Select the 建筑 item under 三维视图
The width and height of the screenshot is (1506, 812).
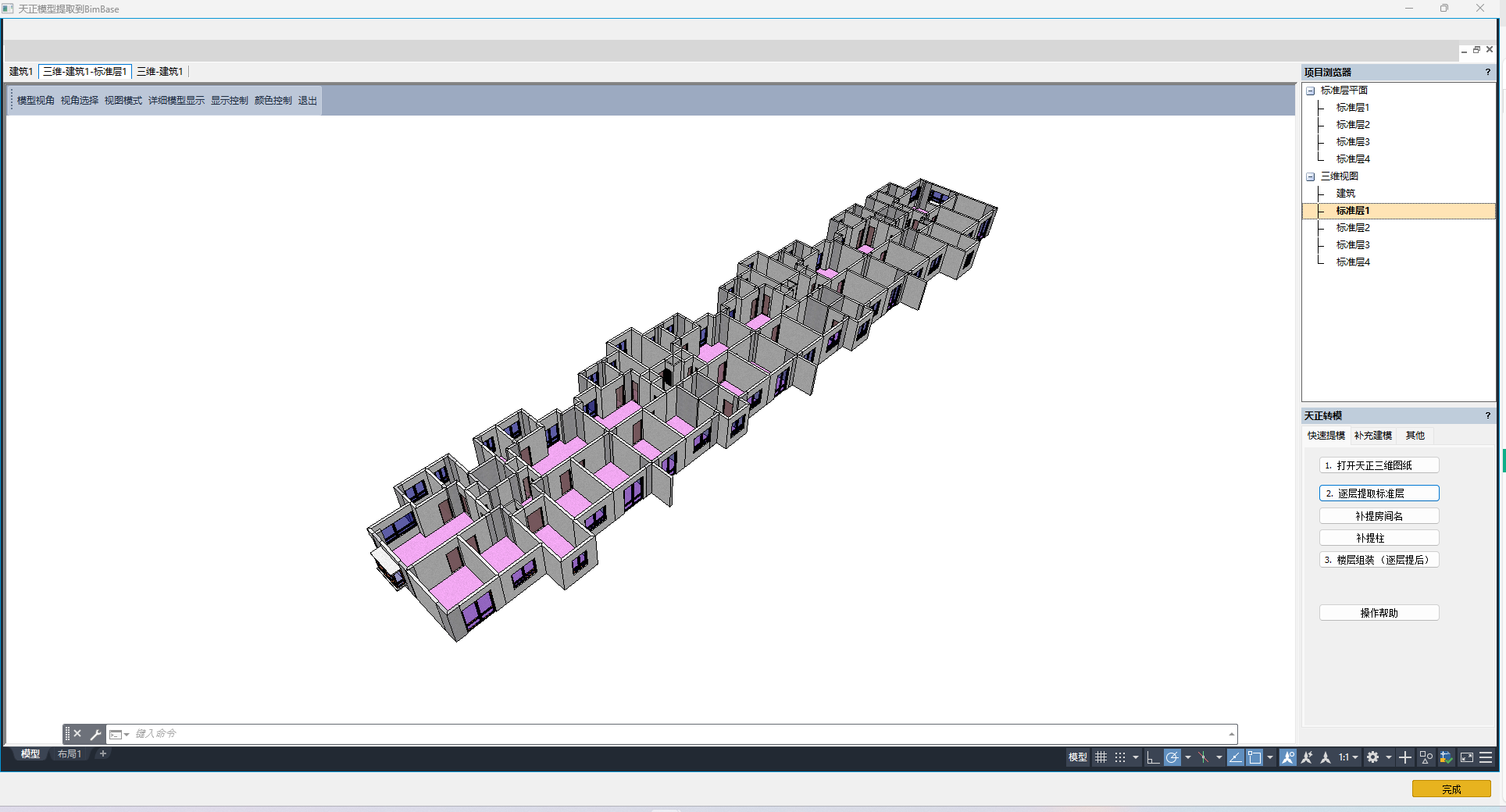click(x=1346, y=194)
